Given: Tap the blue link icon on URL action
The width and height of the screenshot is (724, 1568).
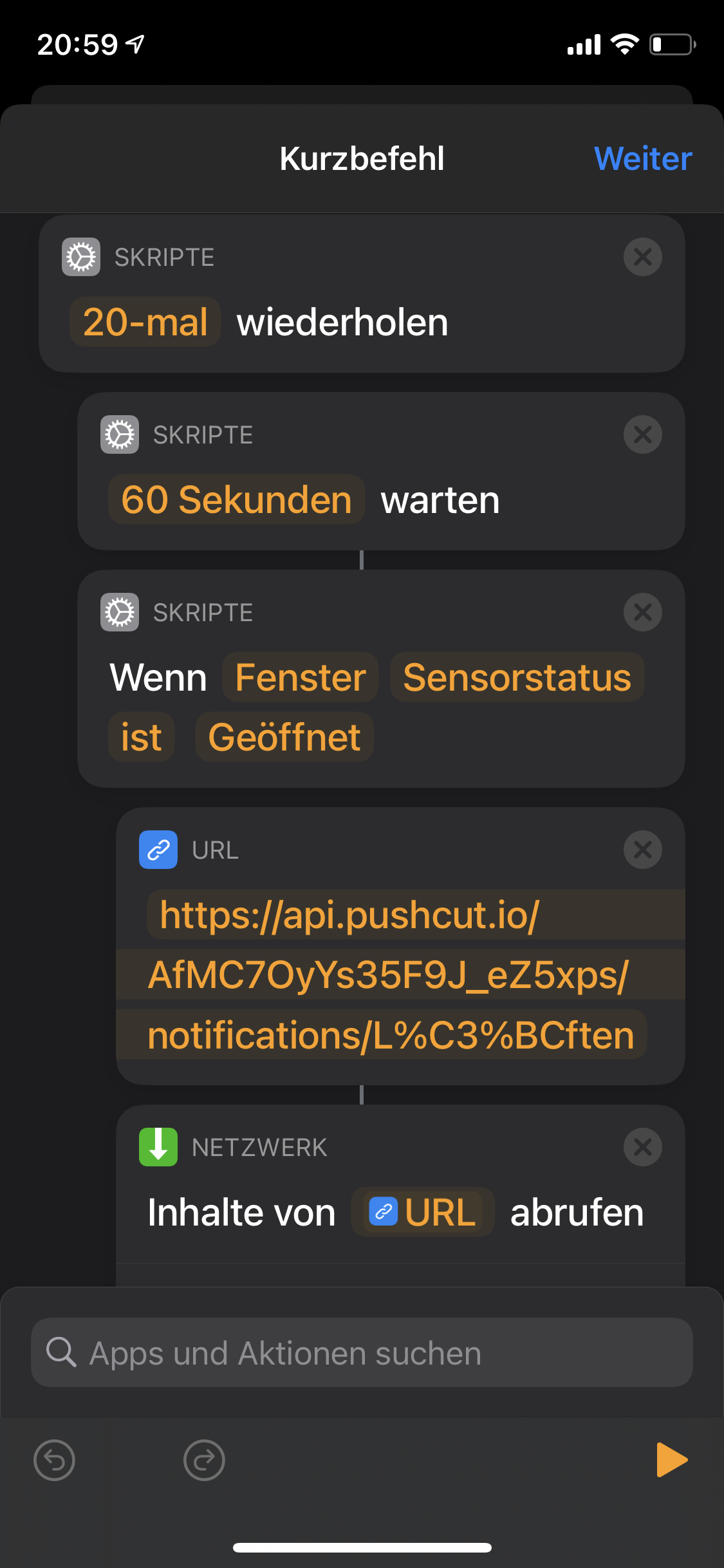Looking at the screenshot, I should (x=158, y=850).
